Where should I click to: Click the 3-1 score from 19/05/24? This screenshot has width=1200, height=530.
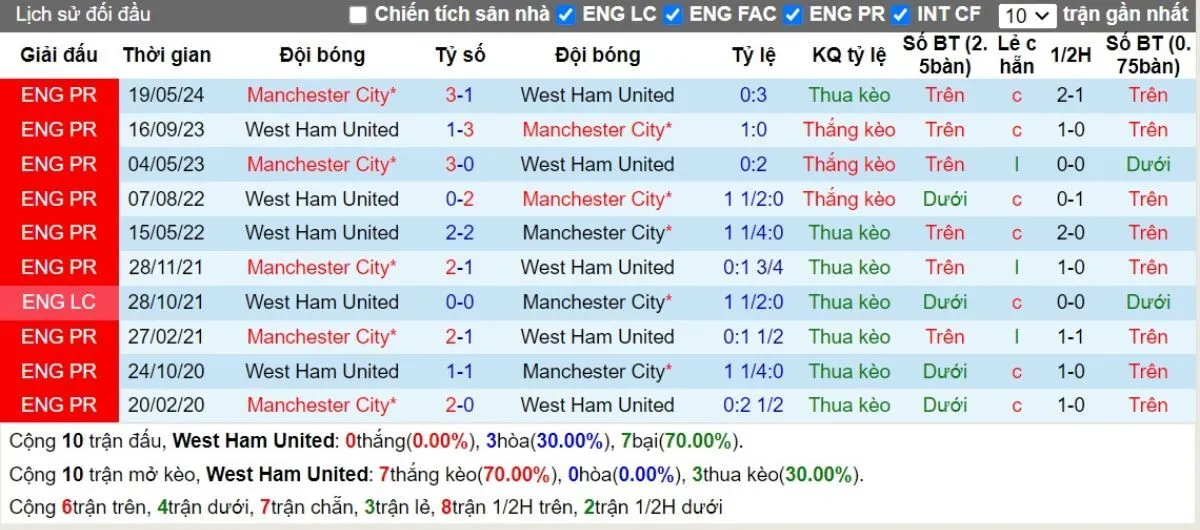[460, 95]
